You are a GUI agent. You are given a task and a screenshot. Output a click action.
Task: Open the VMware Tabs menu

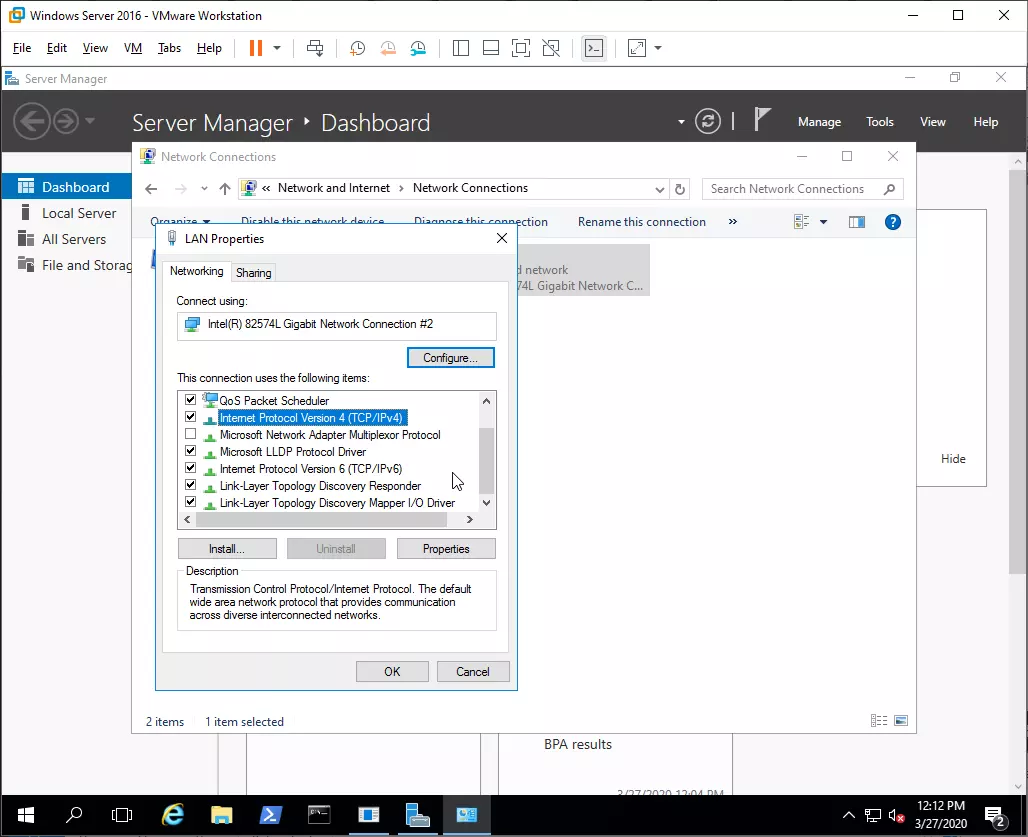pos(169,48)
